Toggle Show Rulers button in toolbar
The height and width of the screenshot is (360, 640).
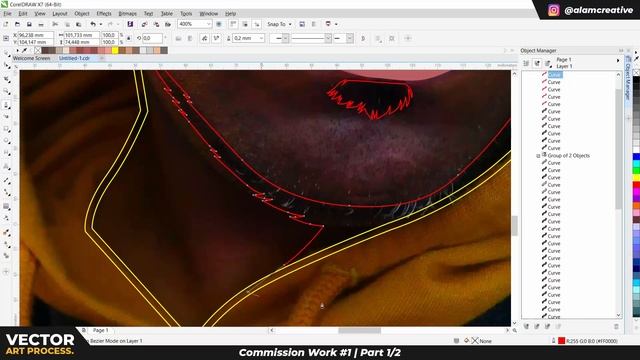click(233, 24)
